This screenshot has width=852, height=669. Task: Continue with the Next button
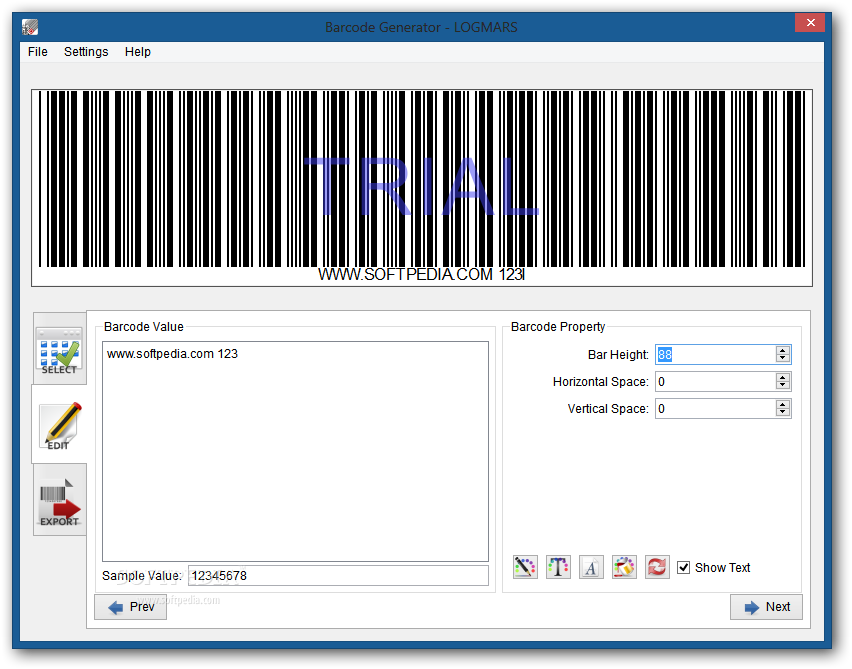click(x=766, y=607)
